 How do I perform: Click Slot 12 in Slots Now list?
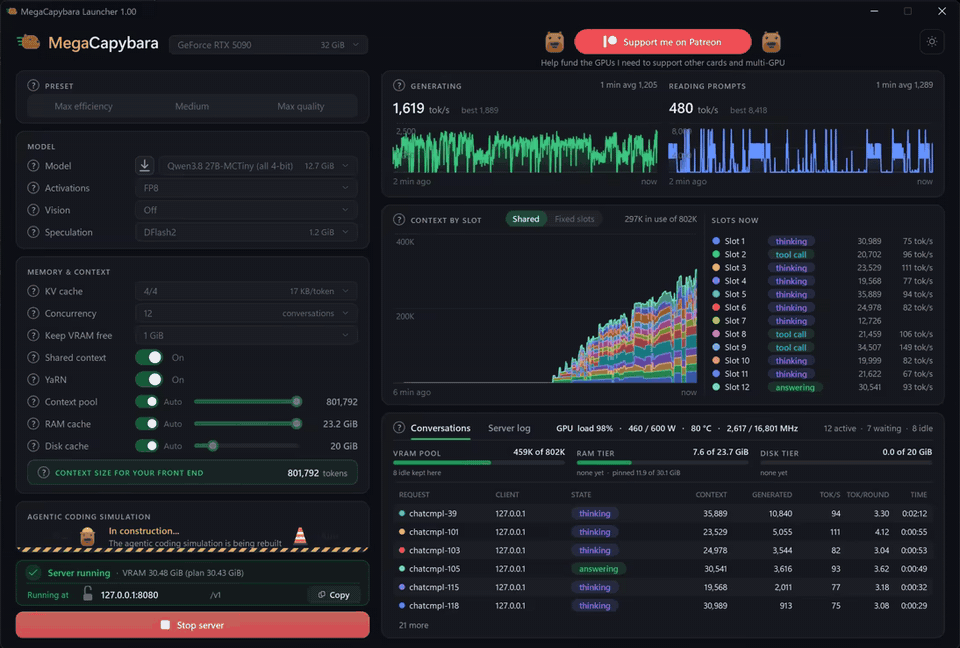coord(822,387)
